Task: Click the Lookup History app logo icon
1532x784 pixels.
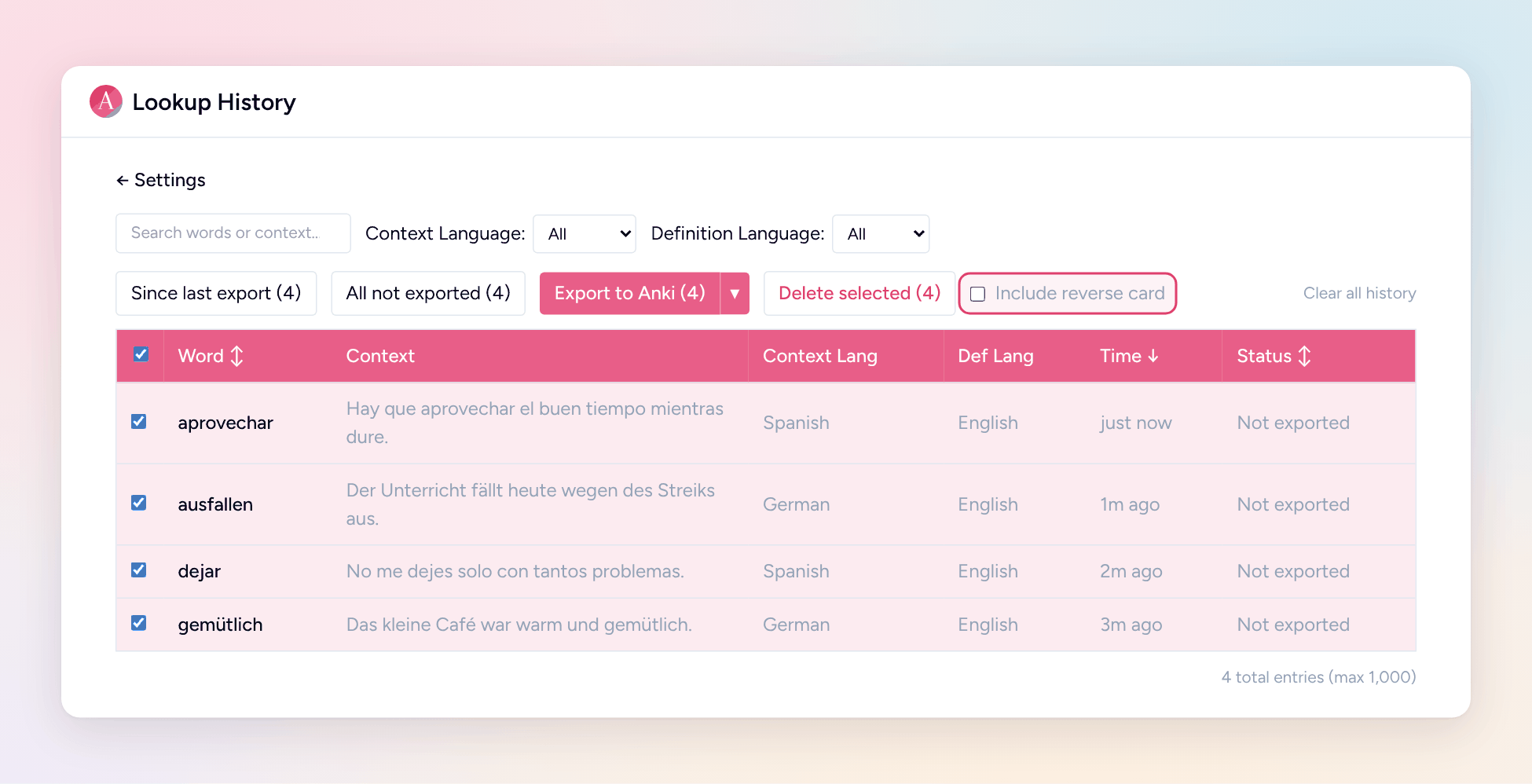Action: point(106,101)
